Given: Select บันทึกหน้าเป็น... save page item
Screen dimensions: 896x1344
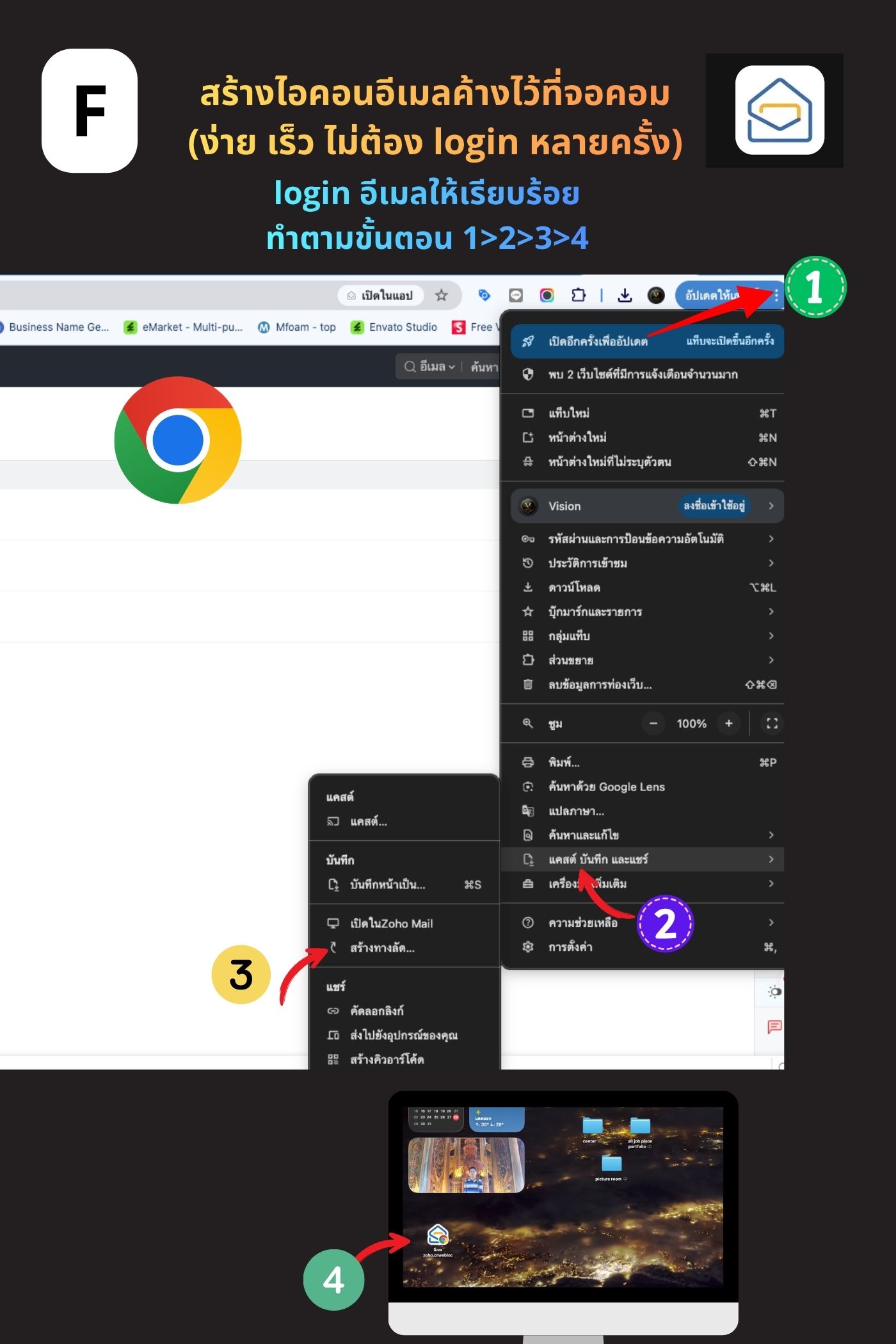Looking at the screenshot, I should pos(404,884).
